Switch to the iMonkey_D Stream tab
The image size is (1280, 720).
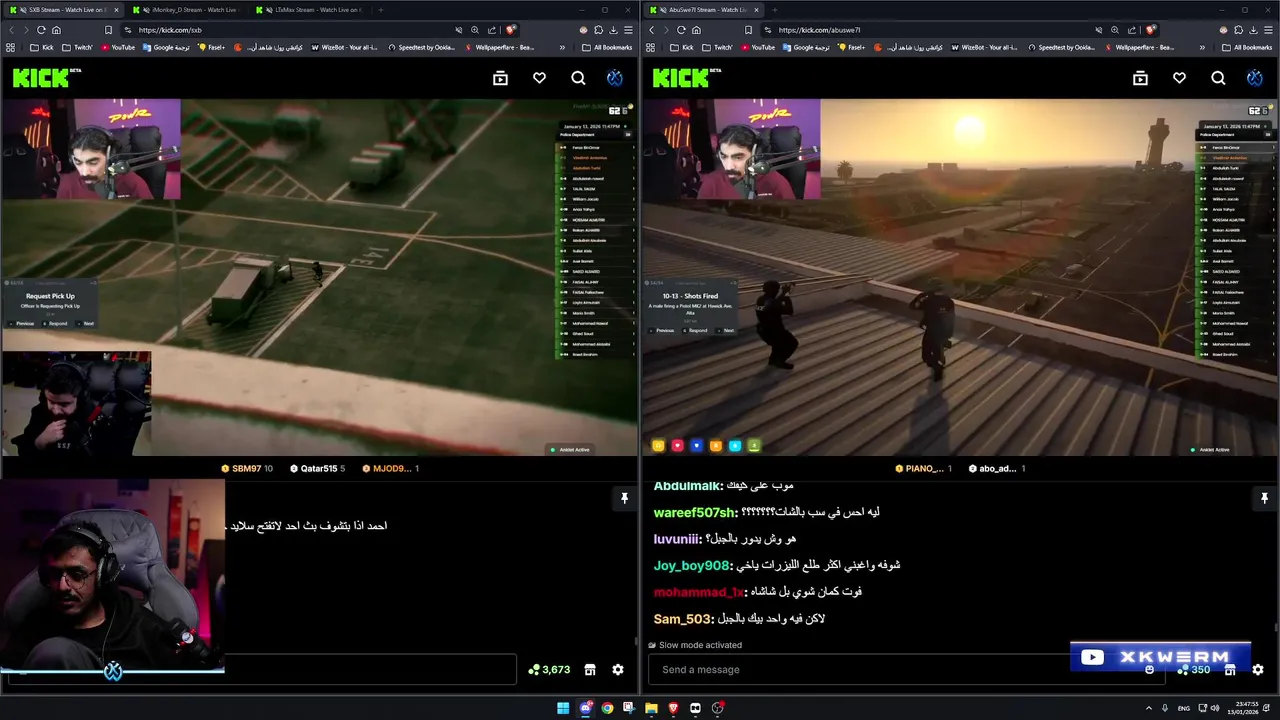coord(189,10)
